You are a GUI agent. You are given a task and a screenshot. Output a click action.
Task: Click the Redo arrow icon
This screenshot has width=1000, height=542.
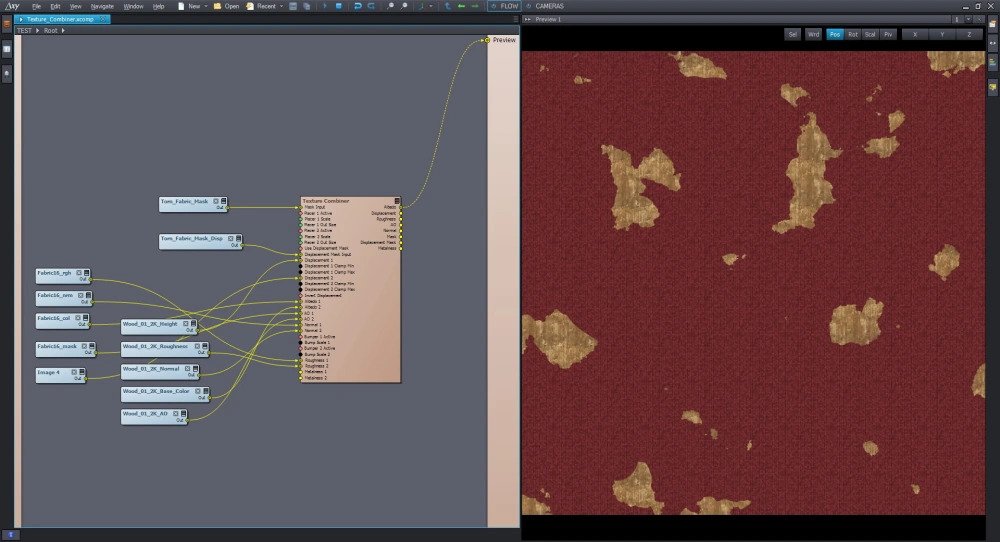coord(371,6)
